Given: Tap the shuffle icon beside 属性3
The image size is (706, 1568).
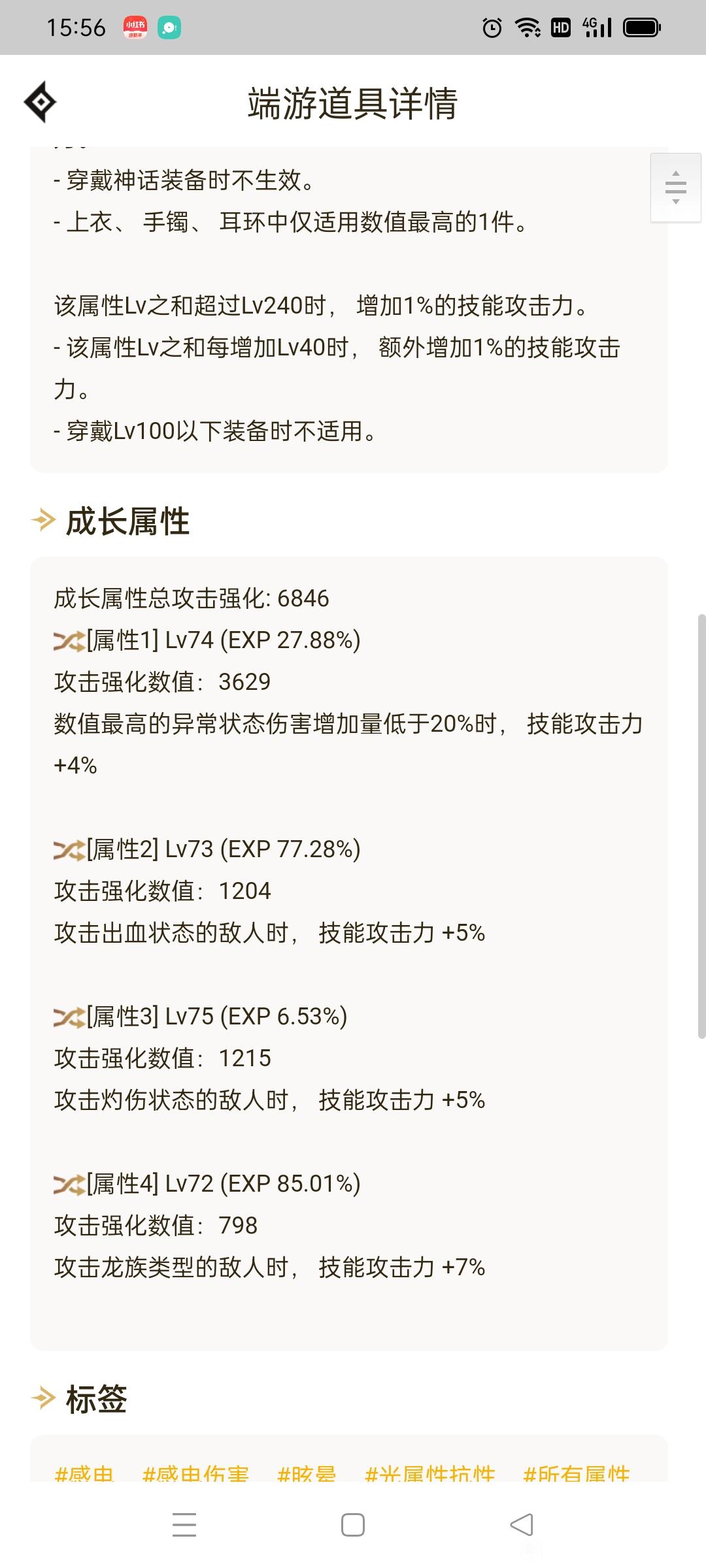Looking at the screenshot, I should pos(69,1017).
